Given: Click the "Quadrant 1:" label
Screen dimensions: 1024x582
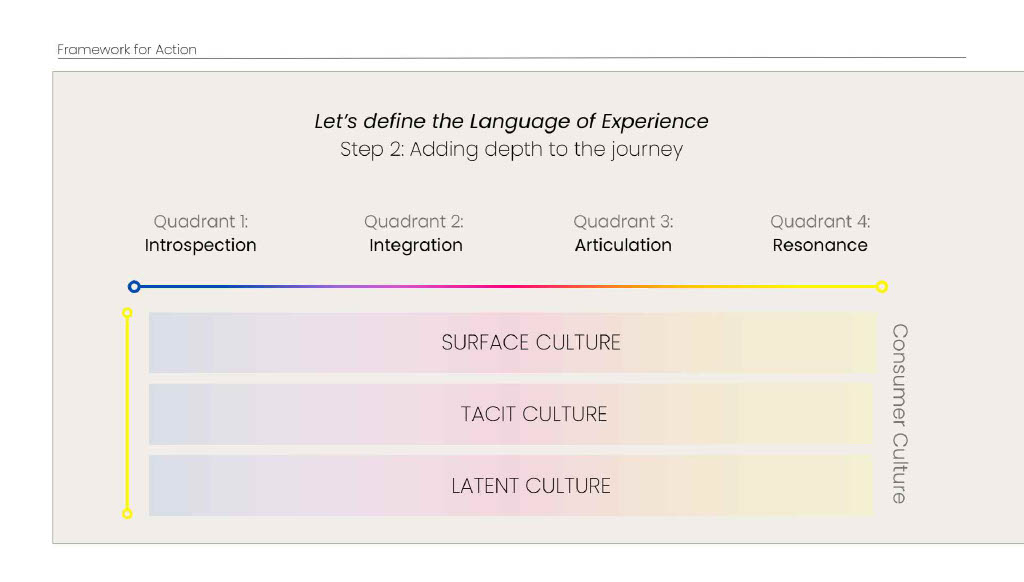Looking at the screenshot, I should 201,221.
